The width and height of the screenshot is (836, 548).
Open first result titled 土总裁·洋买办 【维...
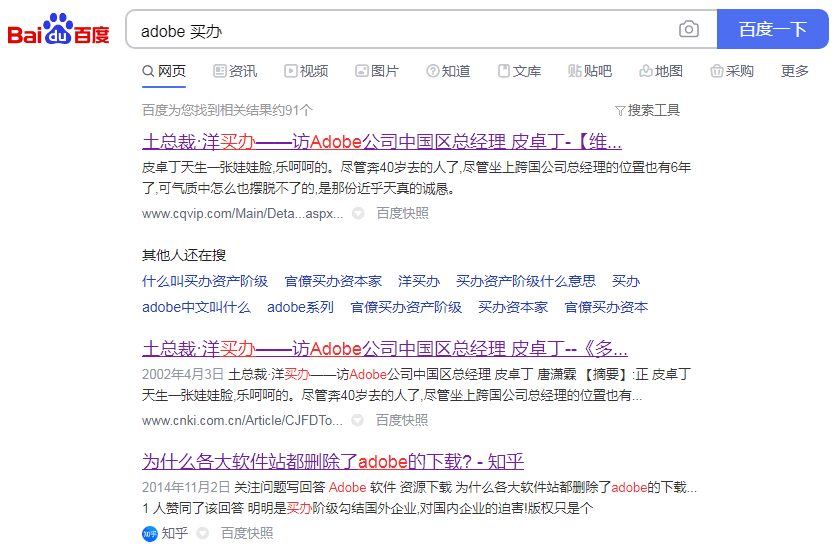click(382, 142)
